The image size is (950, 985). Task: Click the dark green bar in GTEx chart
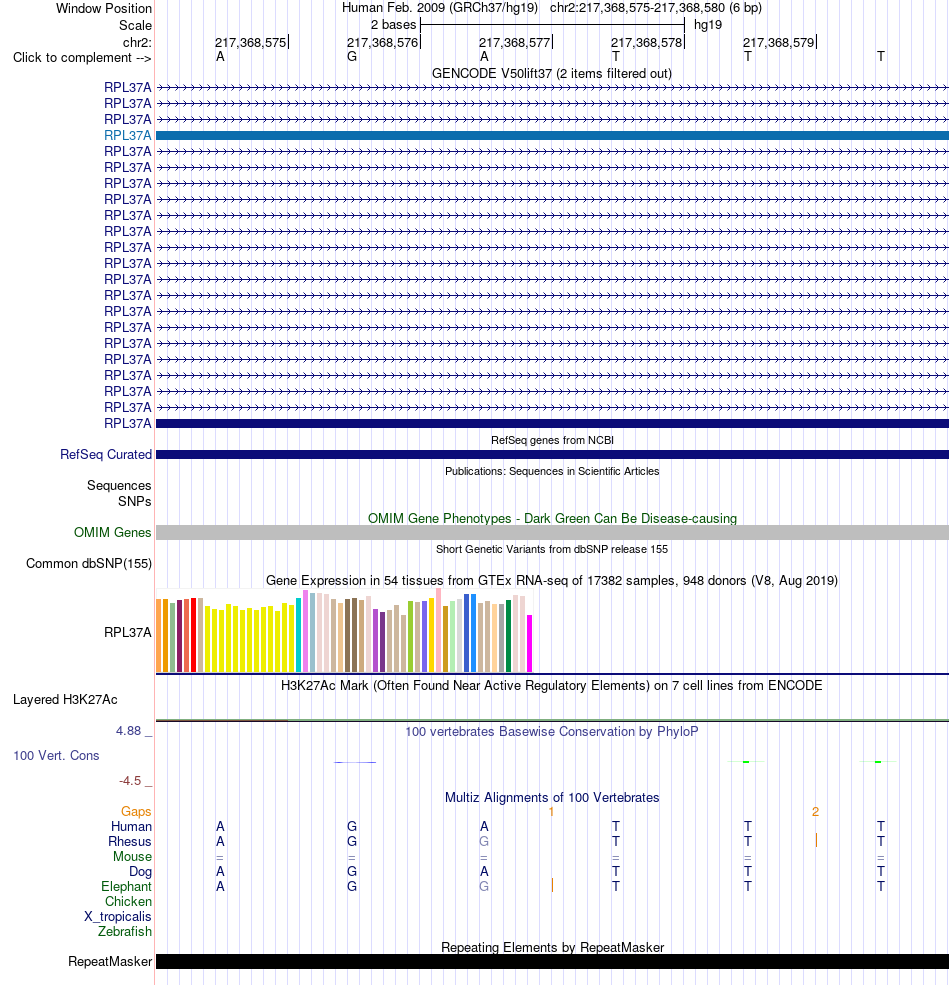[508, 636]
